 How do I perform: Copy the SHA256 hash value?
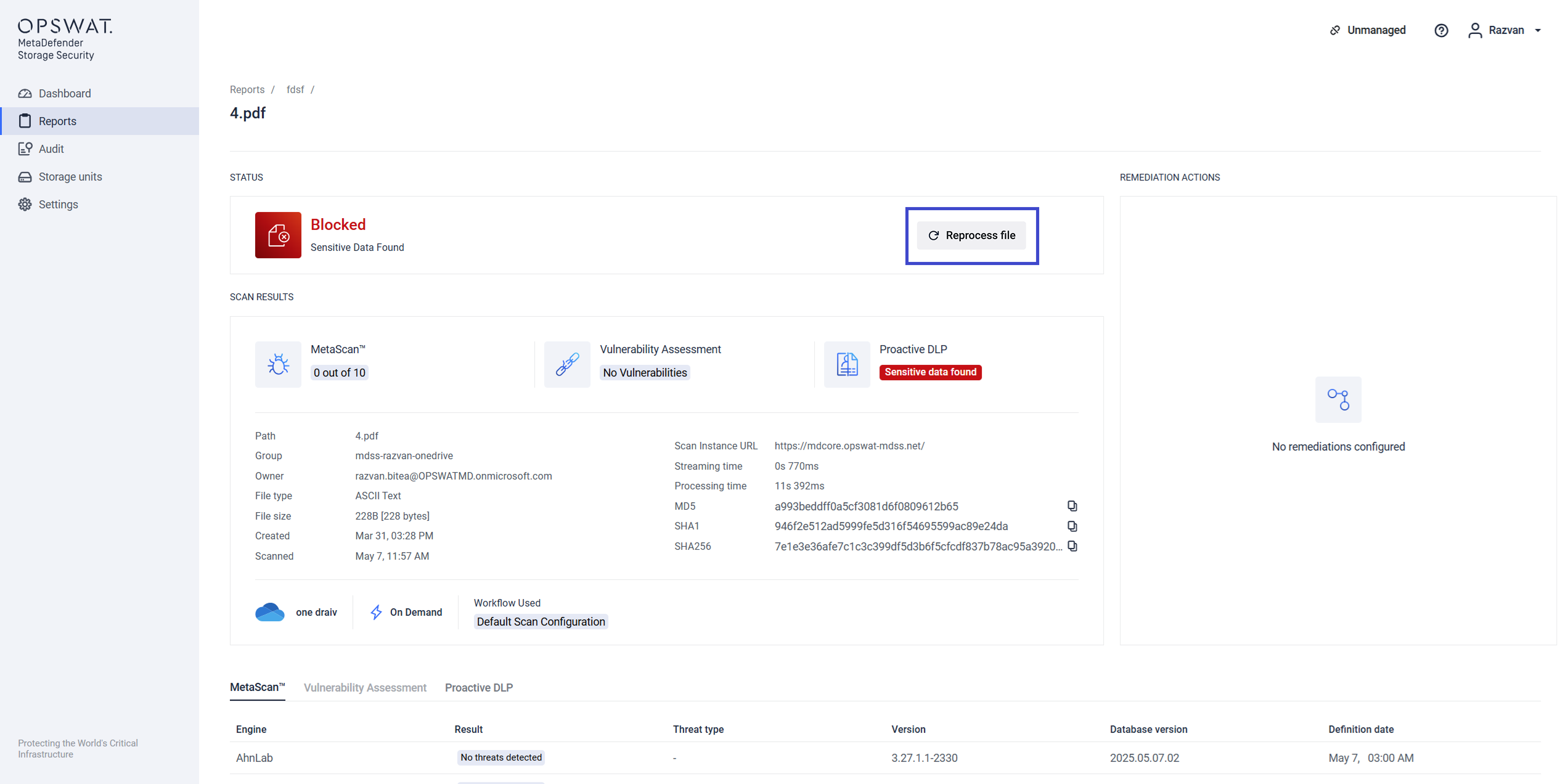click(1072, 546)
